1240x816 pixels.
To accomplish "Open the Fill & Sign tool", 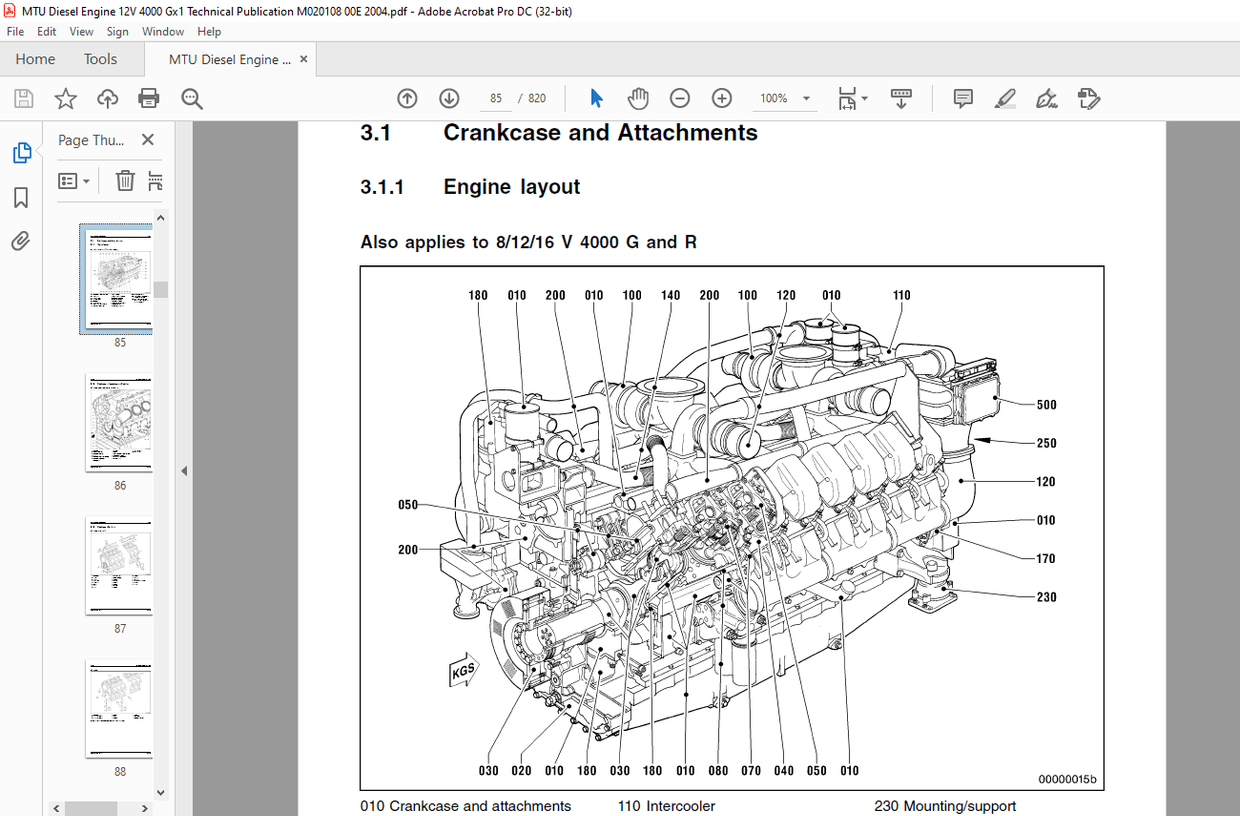I will (1089, 98).
